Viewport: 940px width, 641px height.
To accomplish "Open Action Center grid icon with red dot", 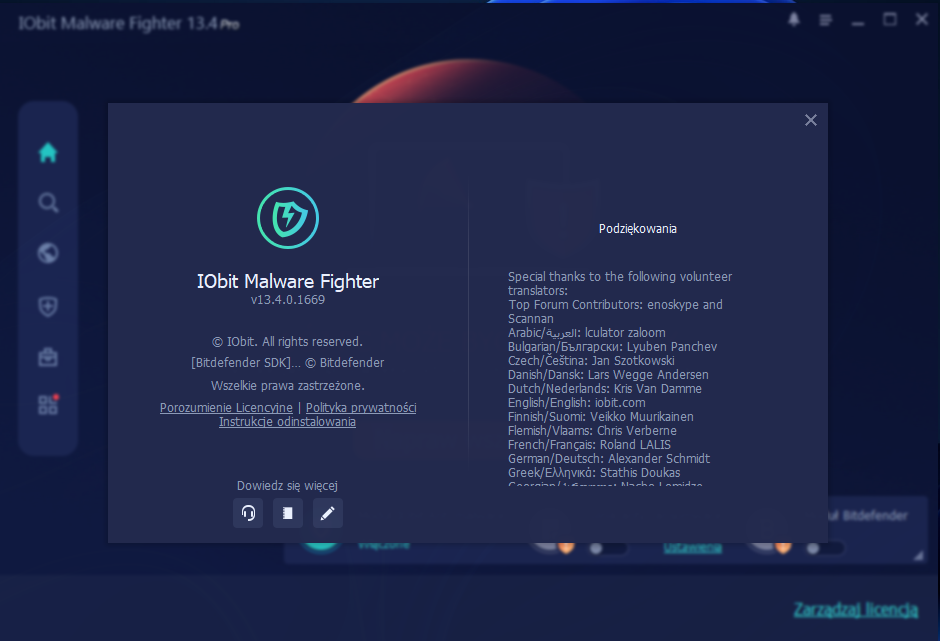I will [48, 405].
